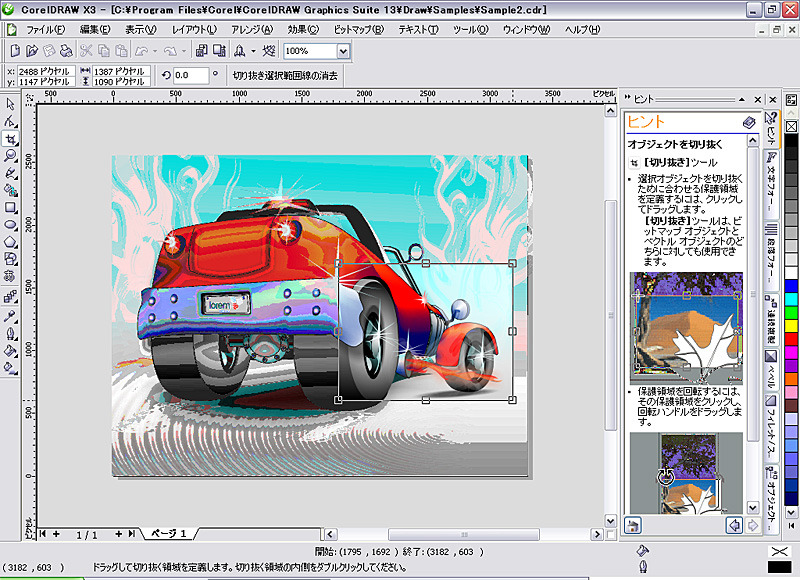Go back in the hints panel
The width and height of the screenshot is (800, 580).
734,525
